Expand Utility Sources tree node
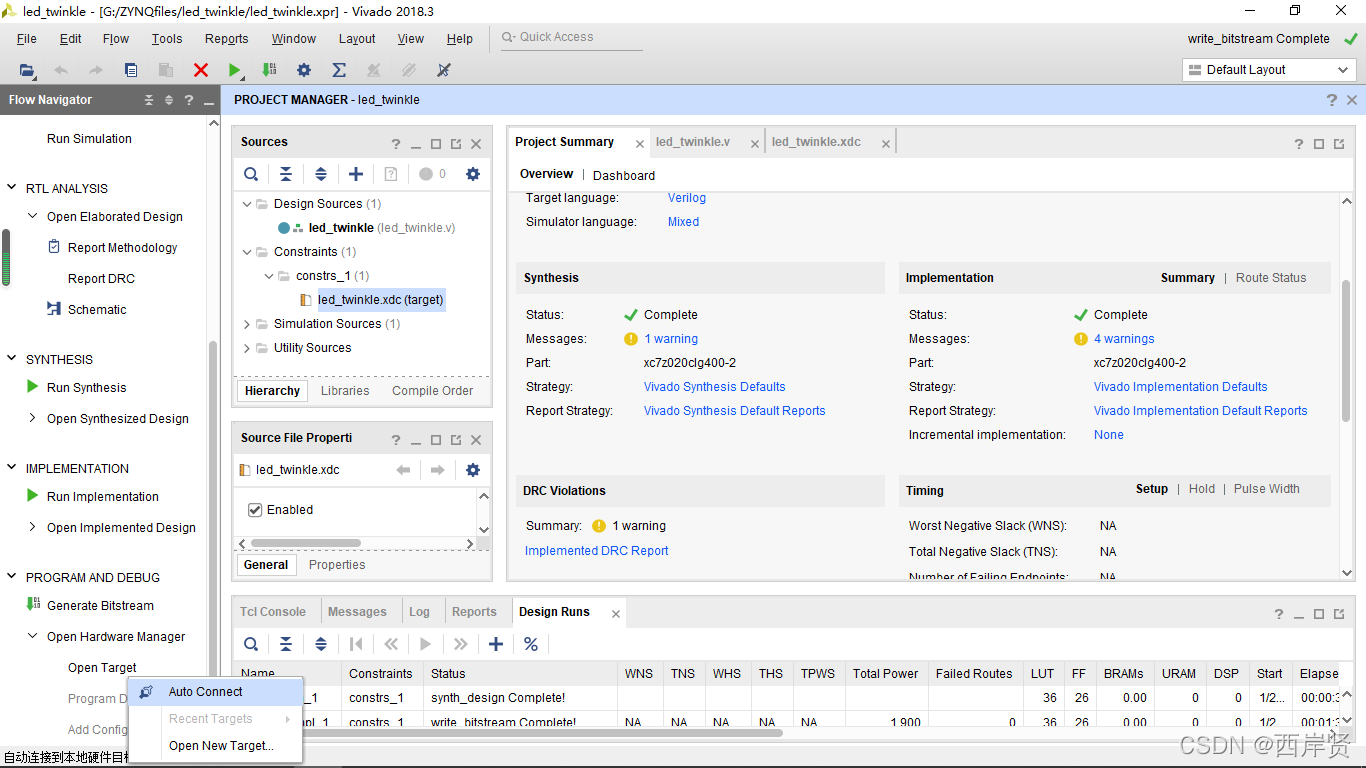The height and width of the screenshot is (768, 1366). 247,348
